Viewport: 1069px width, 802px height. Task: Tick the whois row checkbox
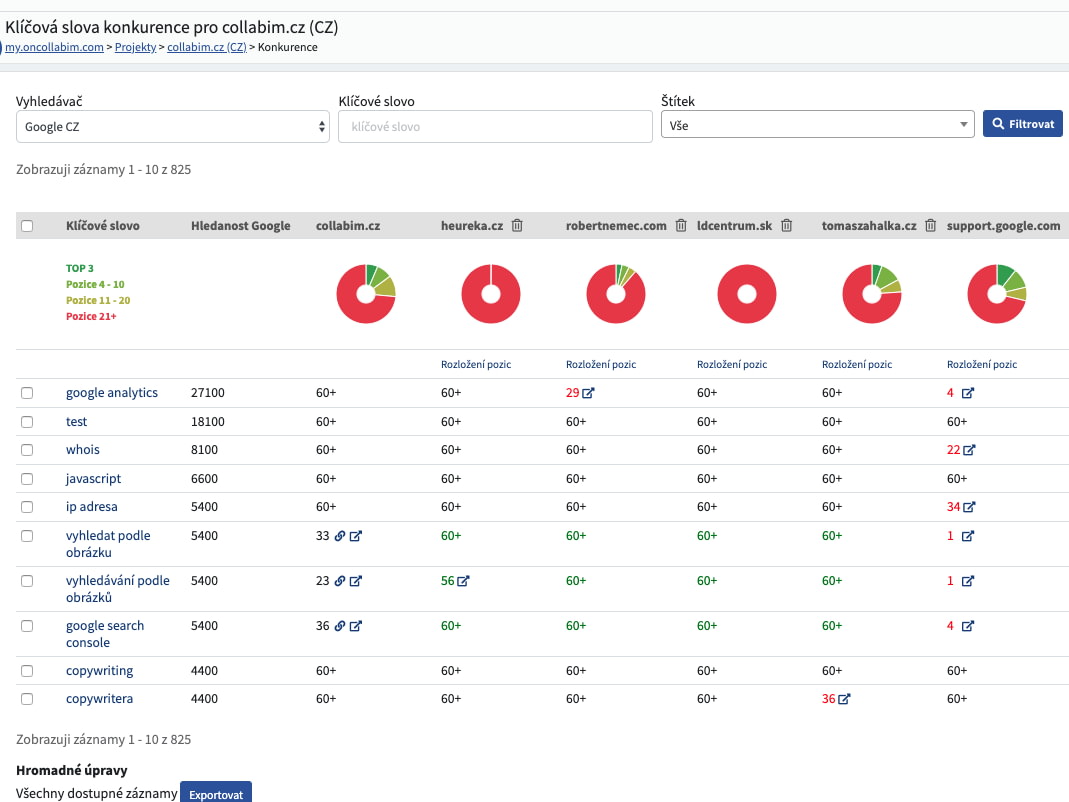(x=27, y=450)
